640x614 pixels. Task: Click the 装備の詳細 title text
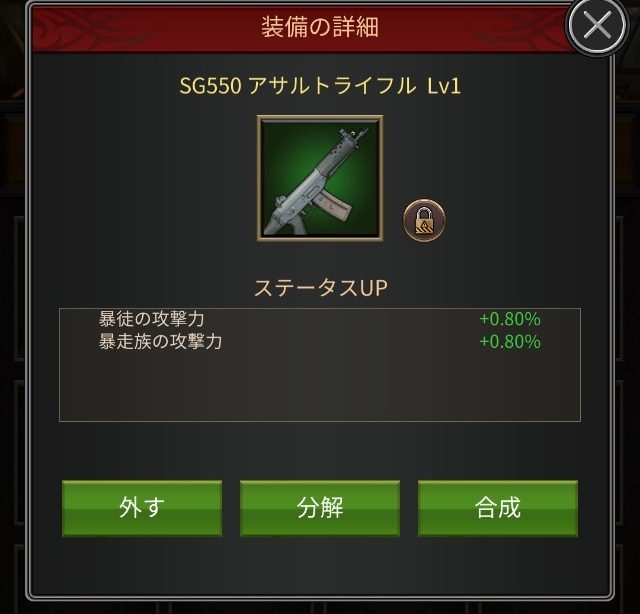(x=320, y=27)
